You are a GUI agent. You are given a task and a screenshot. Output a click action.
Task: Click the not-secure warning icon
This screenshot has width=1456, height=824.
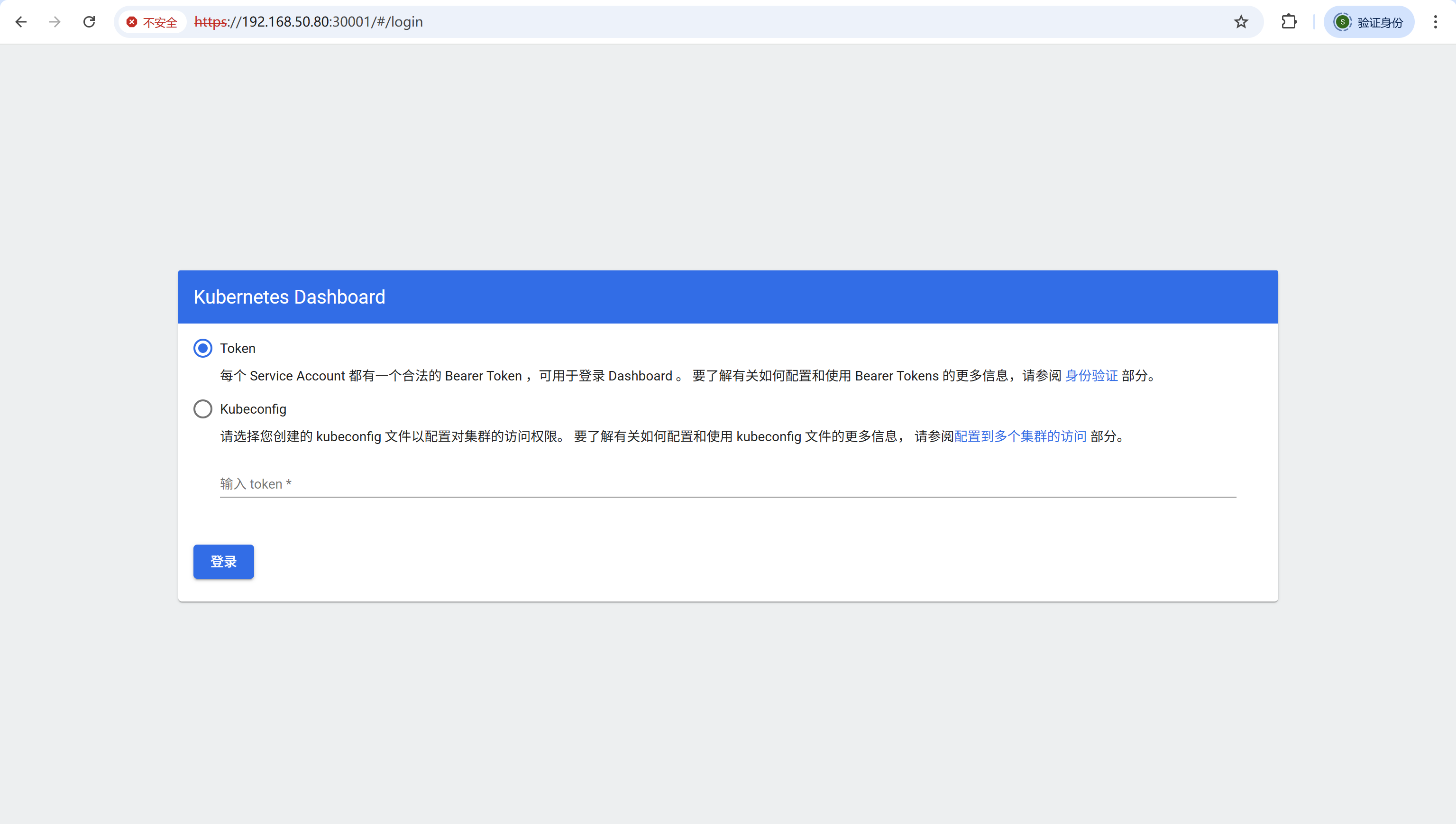tap(132, 22)
